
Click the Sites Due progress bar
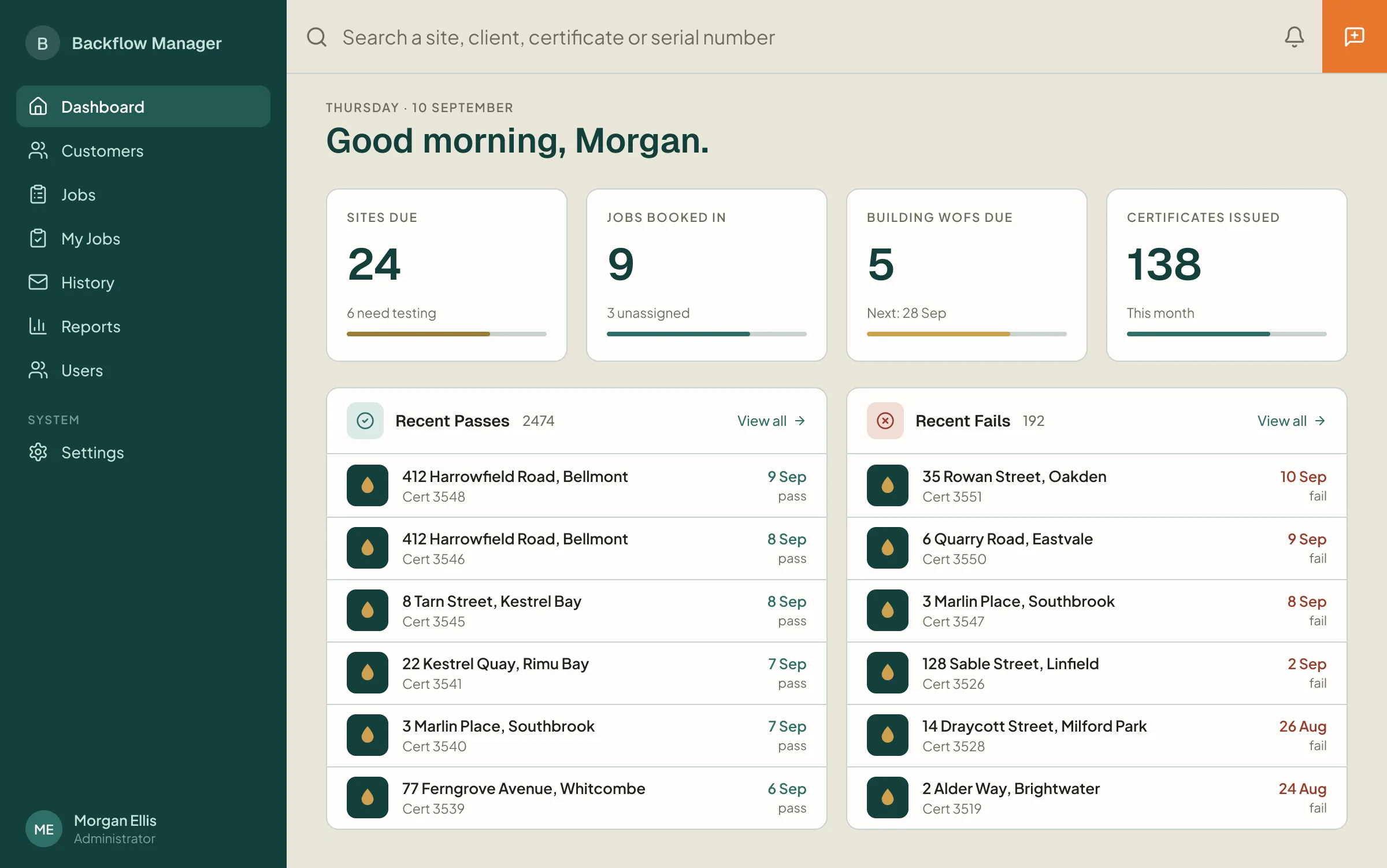[447, 334]
